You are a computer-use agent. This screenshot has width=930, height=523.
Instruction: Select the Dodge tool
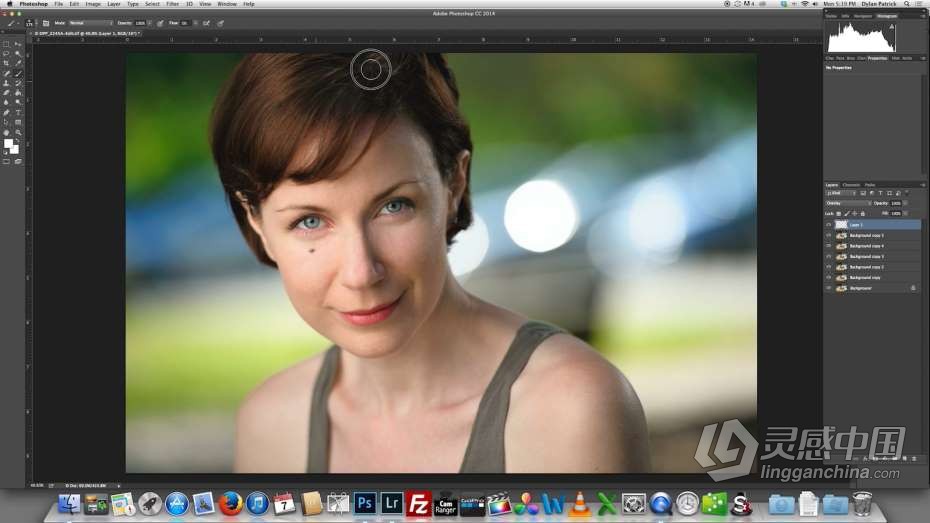click(18, 102)
